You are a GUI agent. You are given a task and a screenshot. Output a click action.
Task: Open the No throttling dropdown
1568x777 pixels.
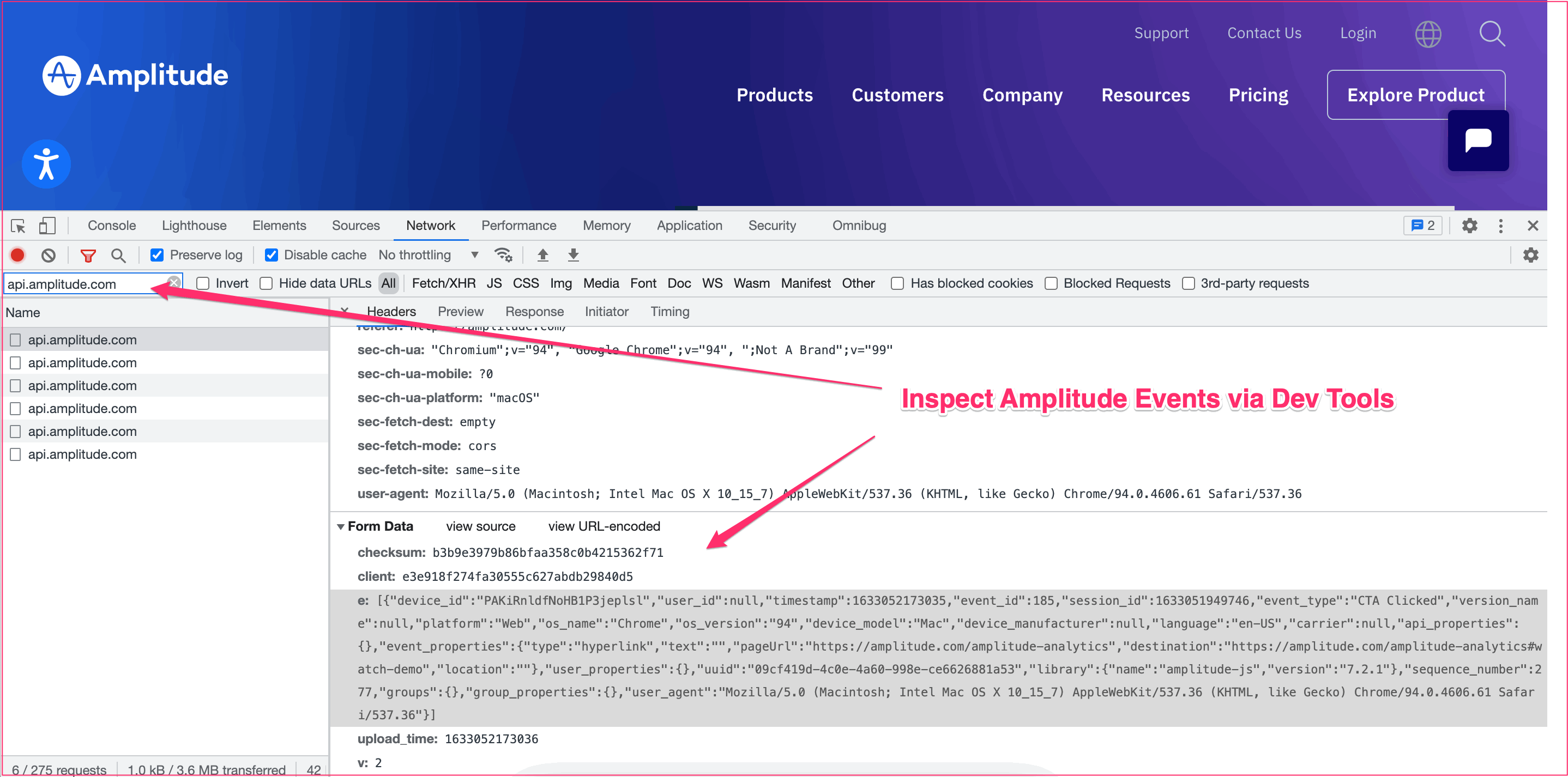click(x=429, y=255)
